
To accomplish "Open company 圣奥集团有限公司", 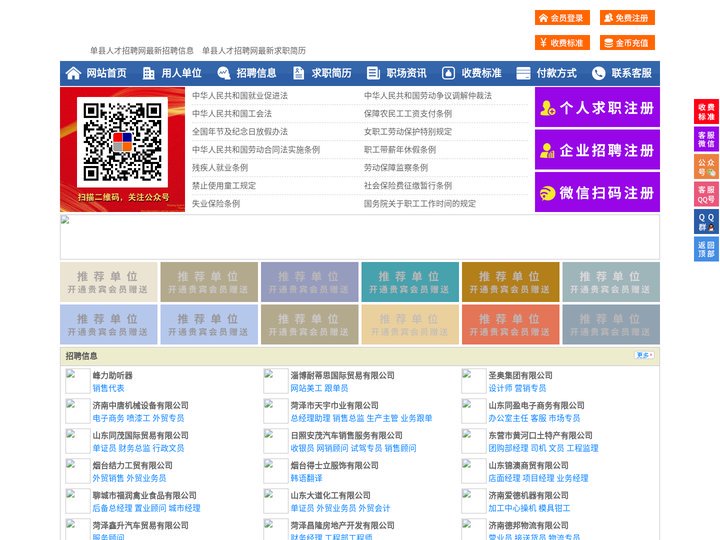I will point(520,375).
